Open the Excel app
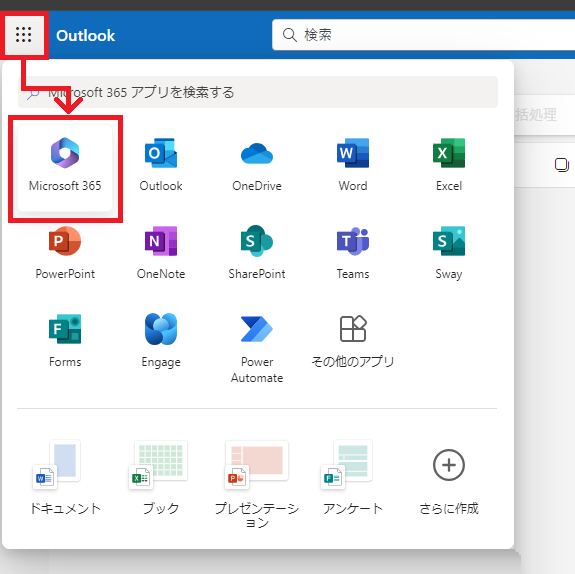The image size is (575, 574). click(x=449, y=165)
